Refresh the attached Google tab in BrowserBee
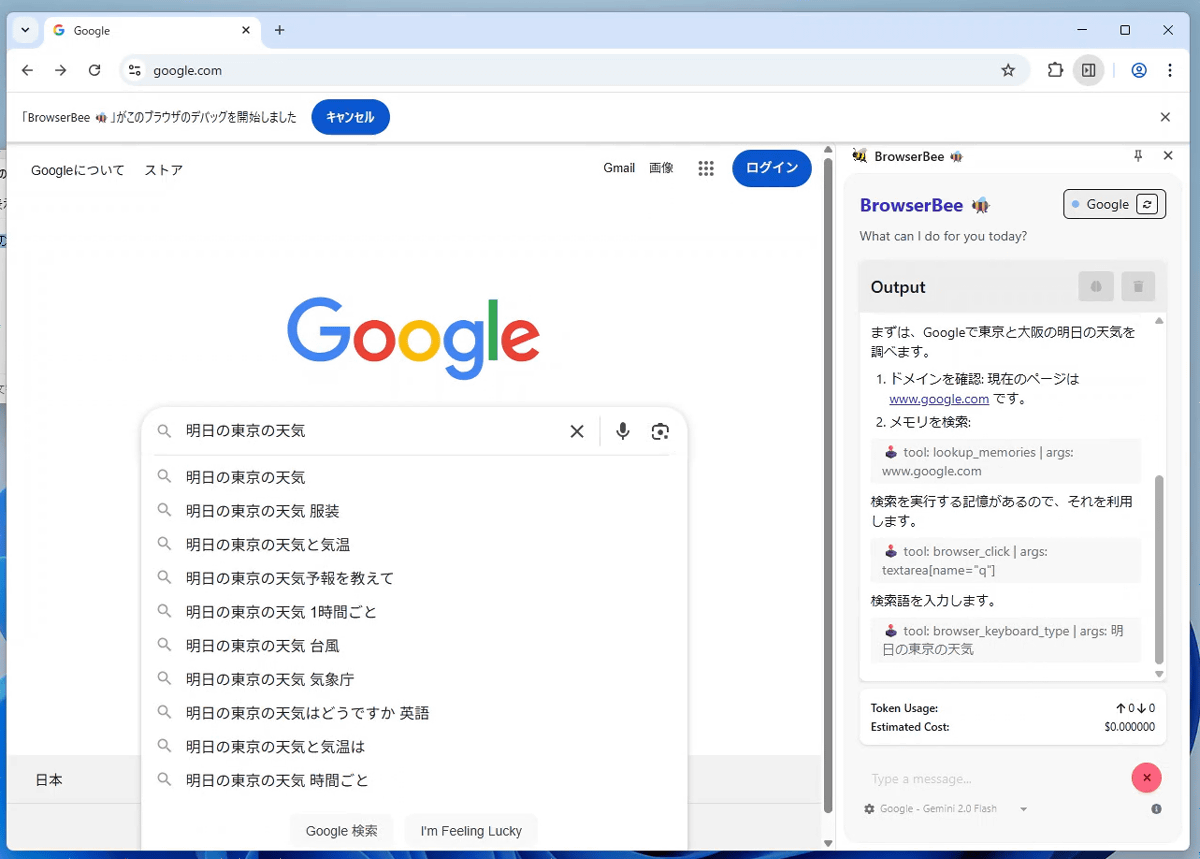Viewport: 1200px width, 859px height. (1147, 204)
